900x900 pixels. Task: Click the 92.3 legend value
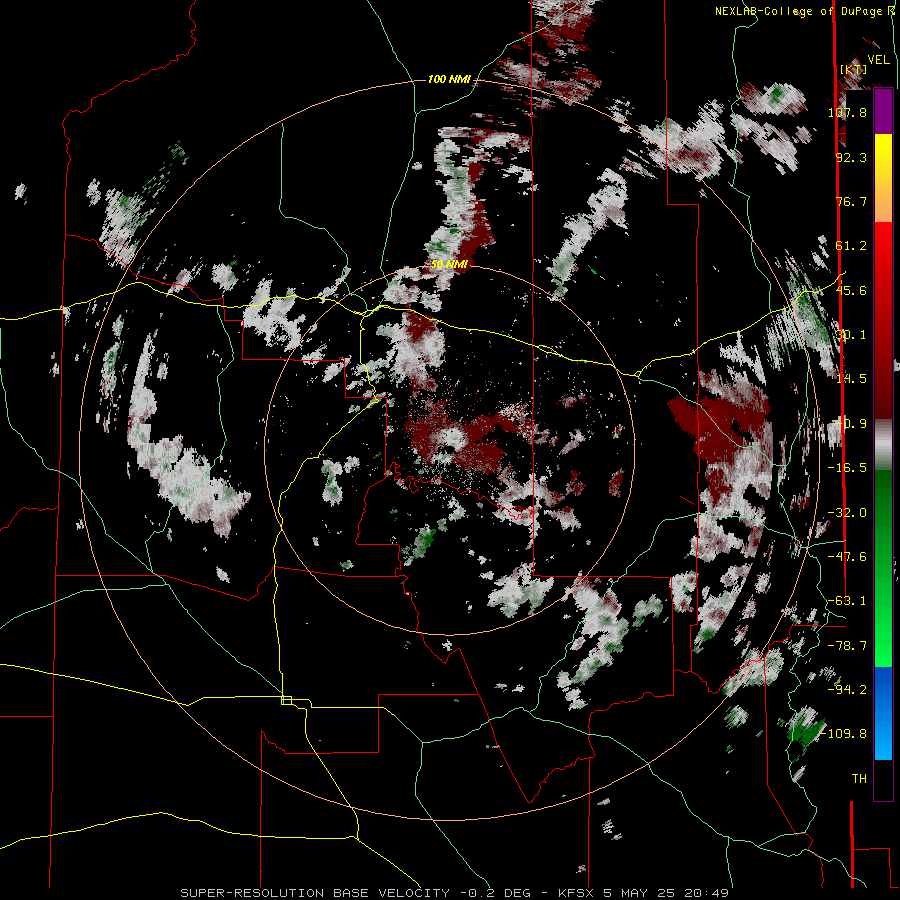click(x=851, y=157)
